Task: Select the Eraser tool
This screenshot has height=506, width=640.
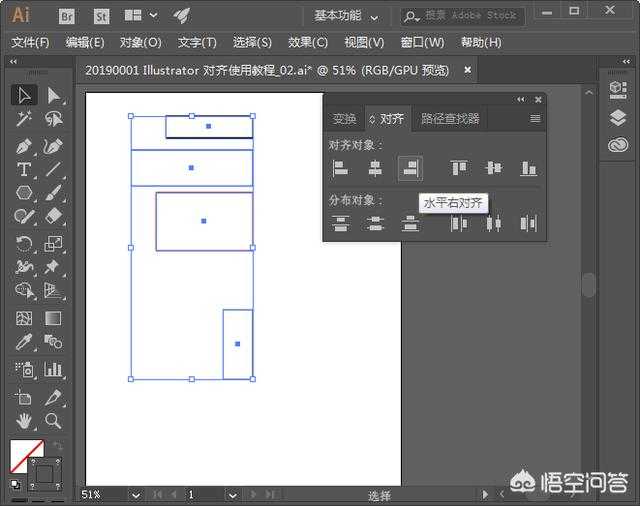Action: click(x=53, y=216)
